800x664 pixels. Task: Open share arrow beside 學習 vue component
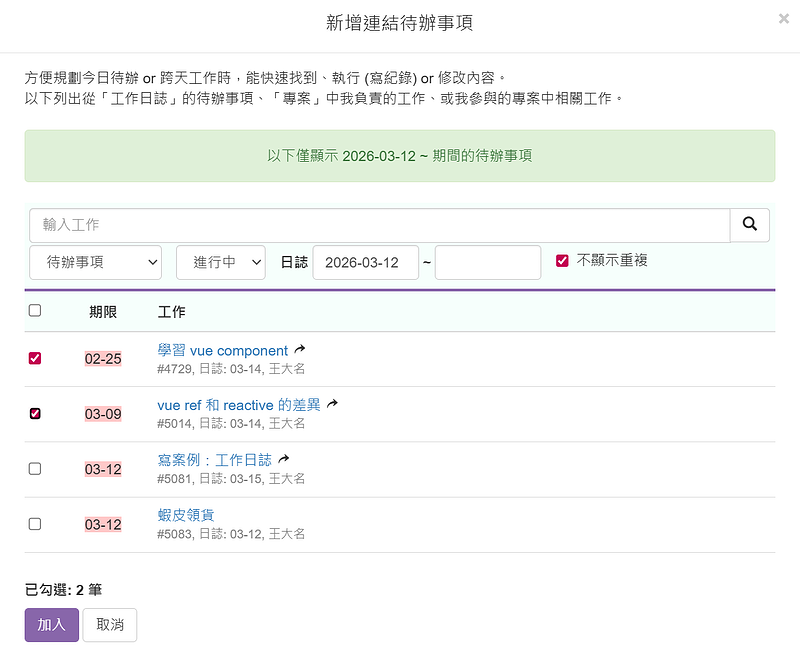299,350
